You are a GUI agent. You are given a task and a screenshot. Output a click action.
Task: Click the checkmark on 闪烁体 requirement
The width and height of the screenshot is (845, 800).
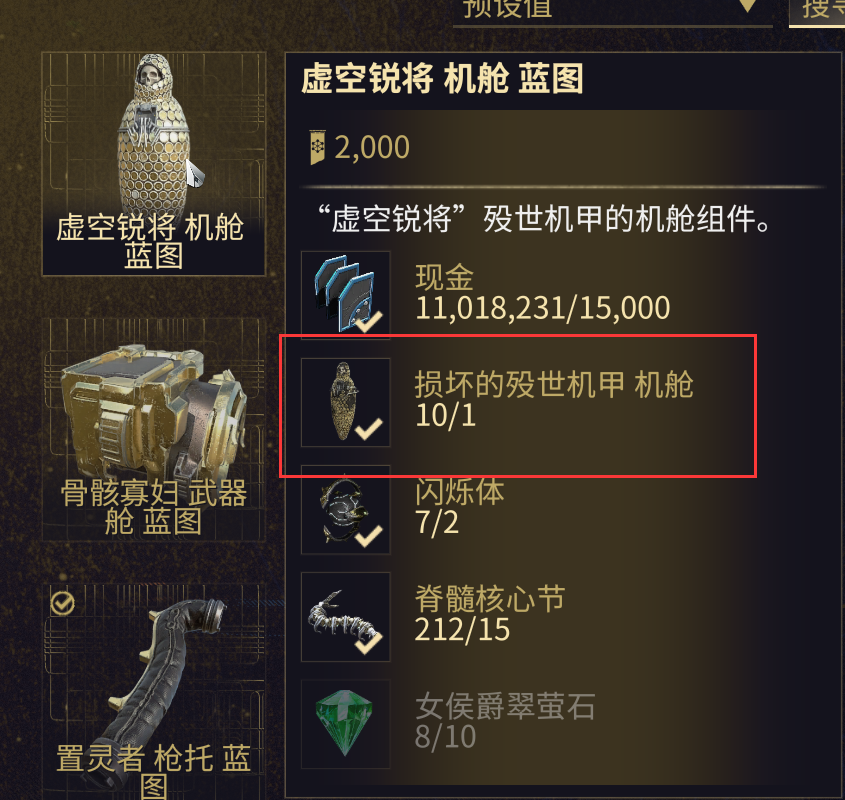point(369,536)
